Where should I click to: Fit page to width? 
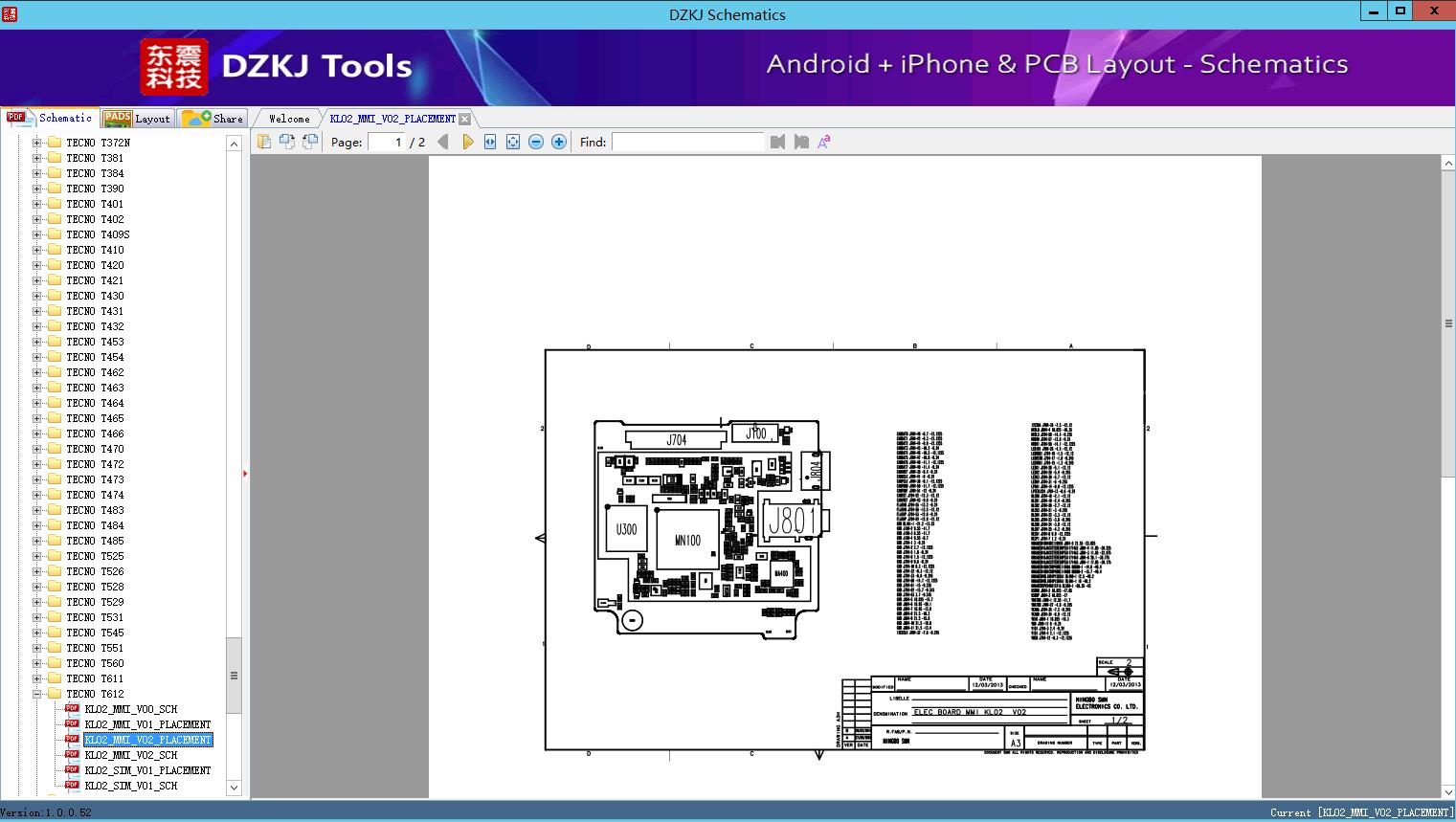pos(490,142)
